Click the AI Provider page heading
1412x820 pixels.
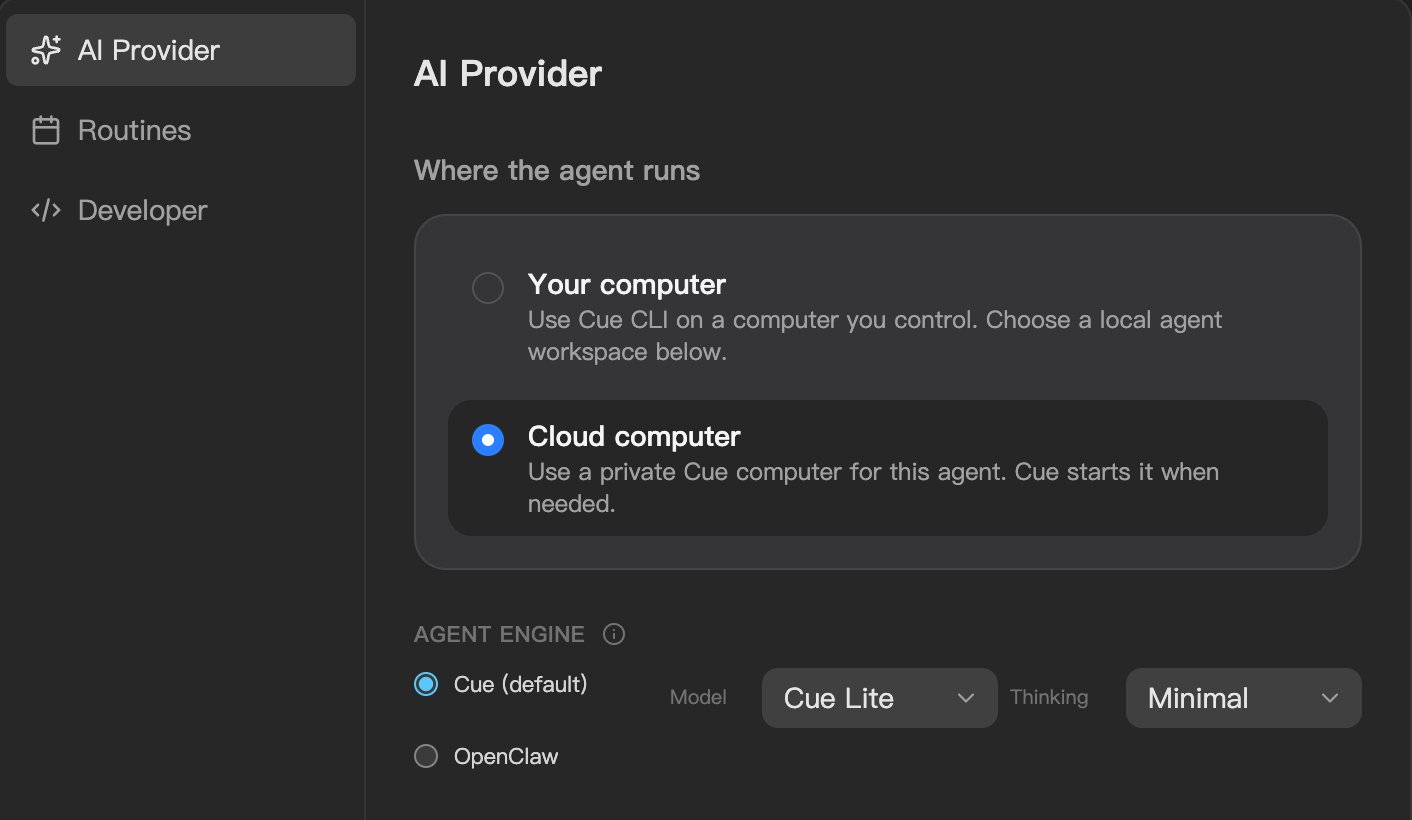click(508, 74)
